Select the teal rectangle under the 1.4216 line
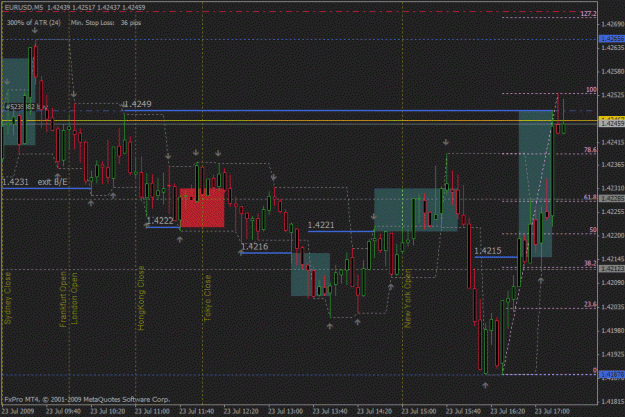Image resolution: width=625 pixels, height=417 pixels. 311,274
